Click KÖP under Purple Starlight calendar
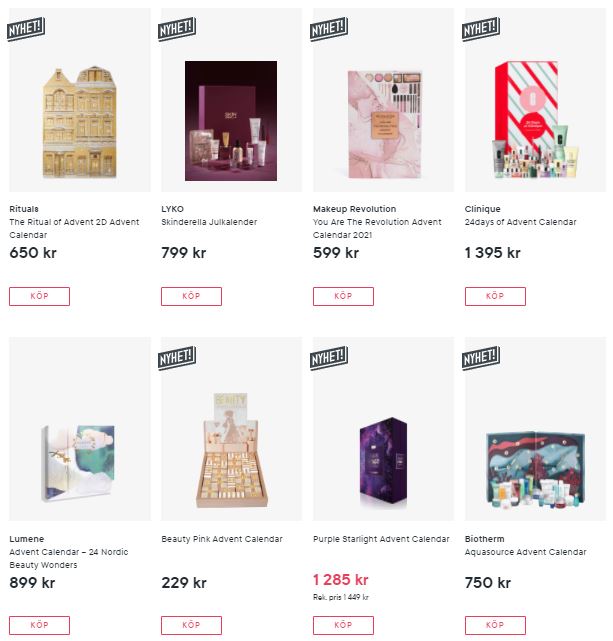 (x=343, y=625)
